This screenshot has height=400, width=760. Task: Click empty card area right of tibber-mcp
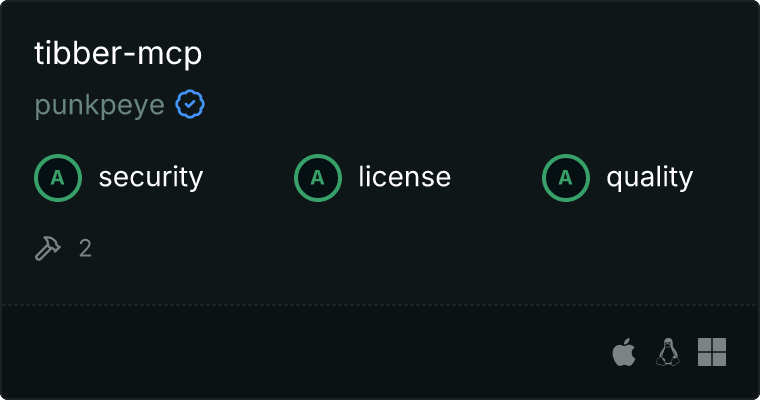point(475,53)
